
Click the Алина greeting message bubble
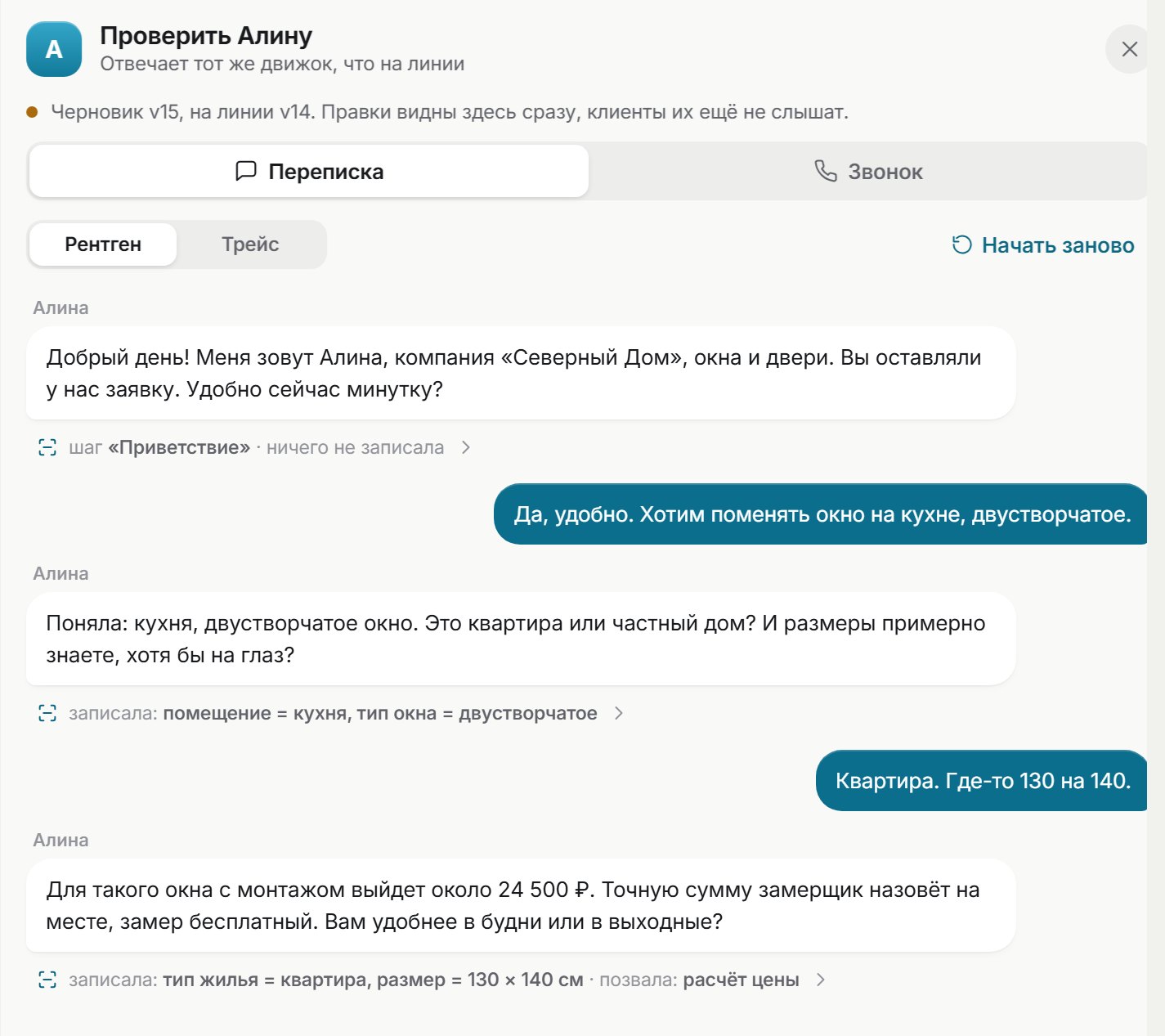[521, 374]
